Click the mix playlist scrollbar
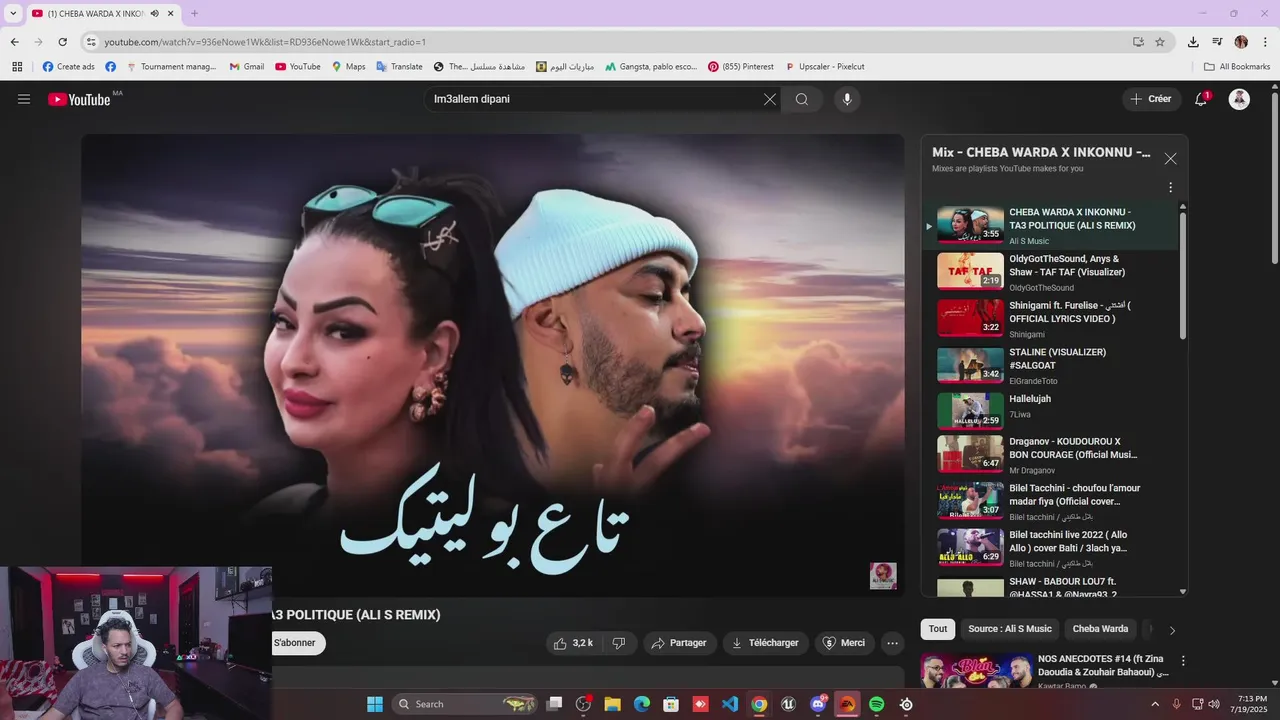 tap(1183, 275)
